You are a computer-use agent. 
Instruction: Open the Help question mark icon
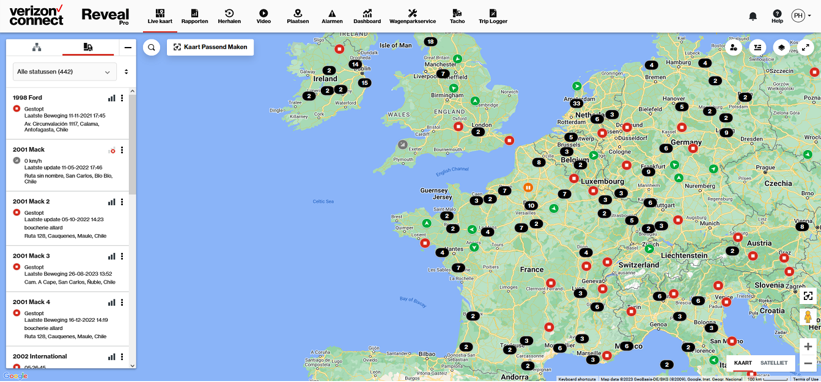[x=777, y=16]
